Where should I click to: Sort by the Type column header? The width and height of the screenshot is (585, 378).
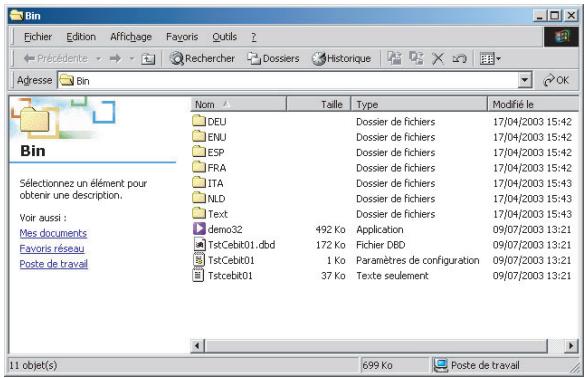(x=419, y=104)
